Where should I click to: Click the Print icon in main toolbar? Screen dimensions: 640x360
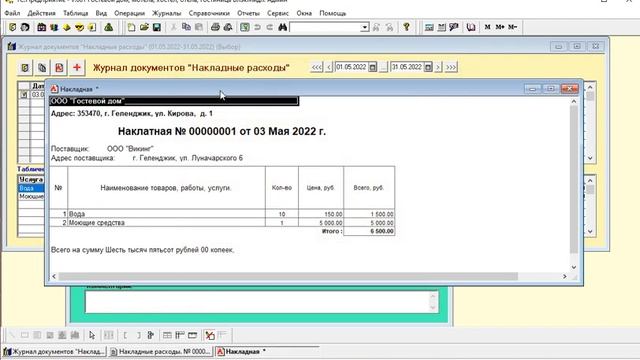pyautogui.click(x=215, y=27)
